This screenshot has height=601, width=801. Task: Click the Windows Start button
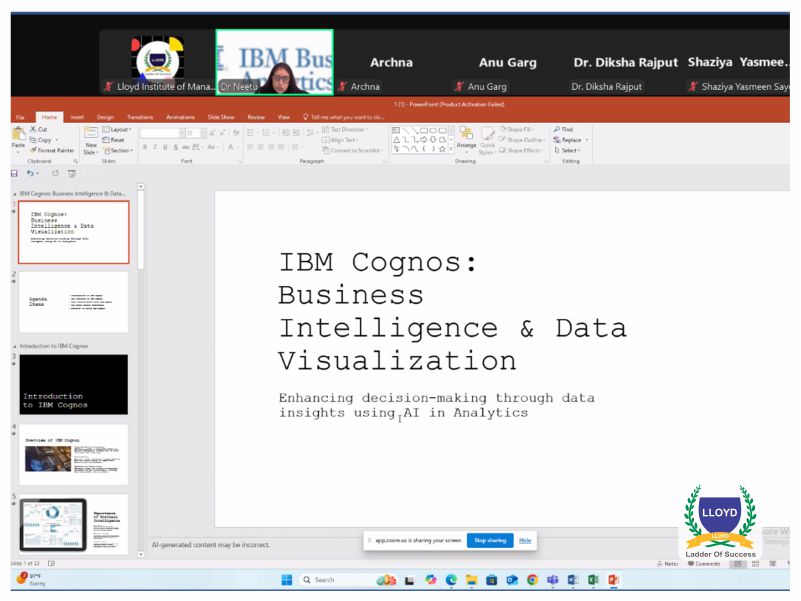(287, 580)
